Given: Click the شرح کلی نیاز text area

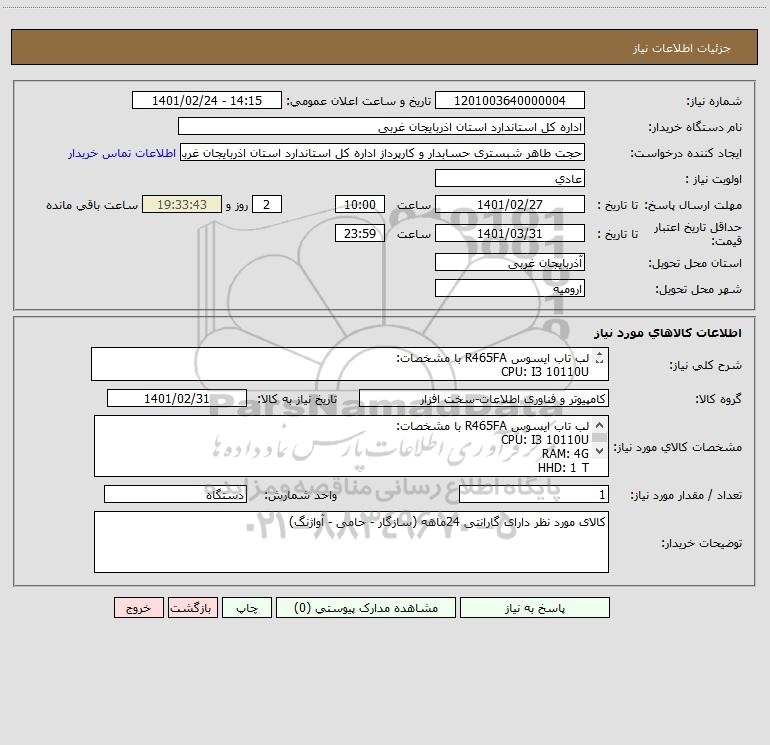Looking at the screenshot, I should point(350,364).
